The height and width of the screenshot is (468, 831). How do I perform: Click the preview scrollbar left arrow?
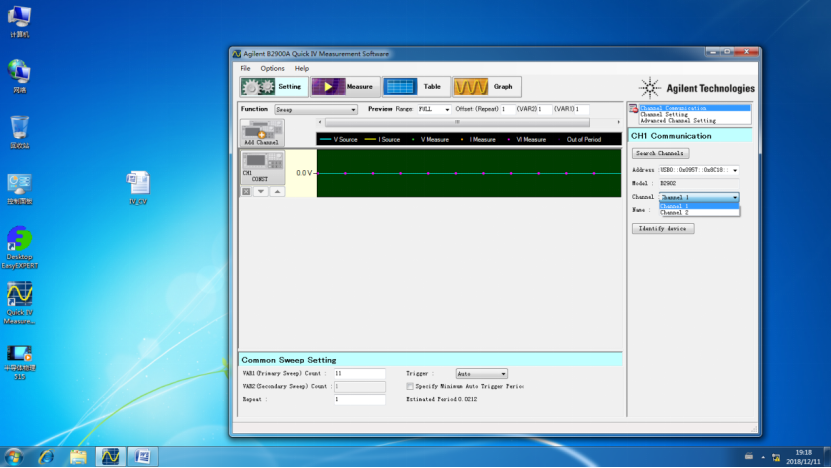[x=320, y=122]
